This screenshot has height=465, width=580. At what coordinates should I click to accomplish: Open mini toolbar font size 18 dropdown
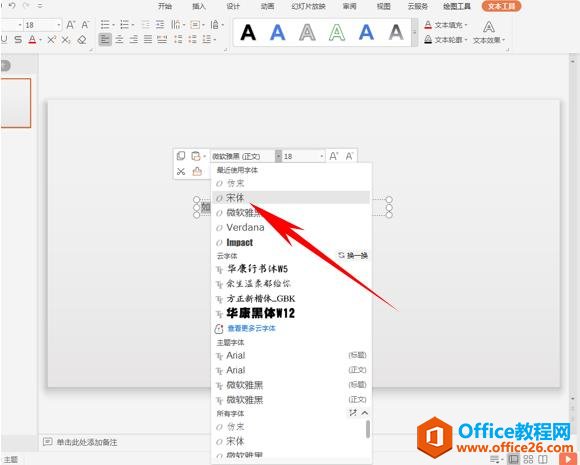(322, 156)
